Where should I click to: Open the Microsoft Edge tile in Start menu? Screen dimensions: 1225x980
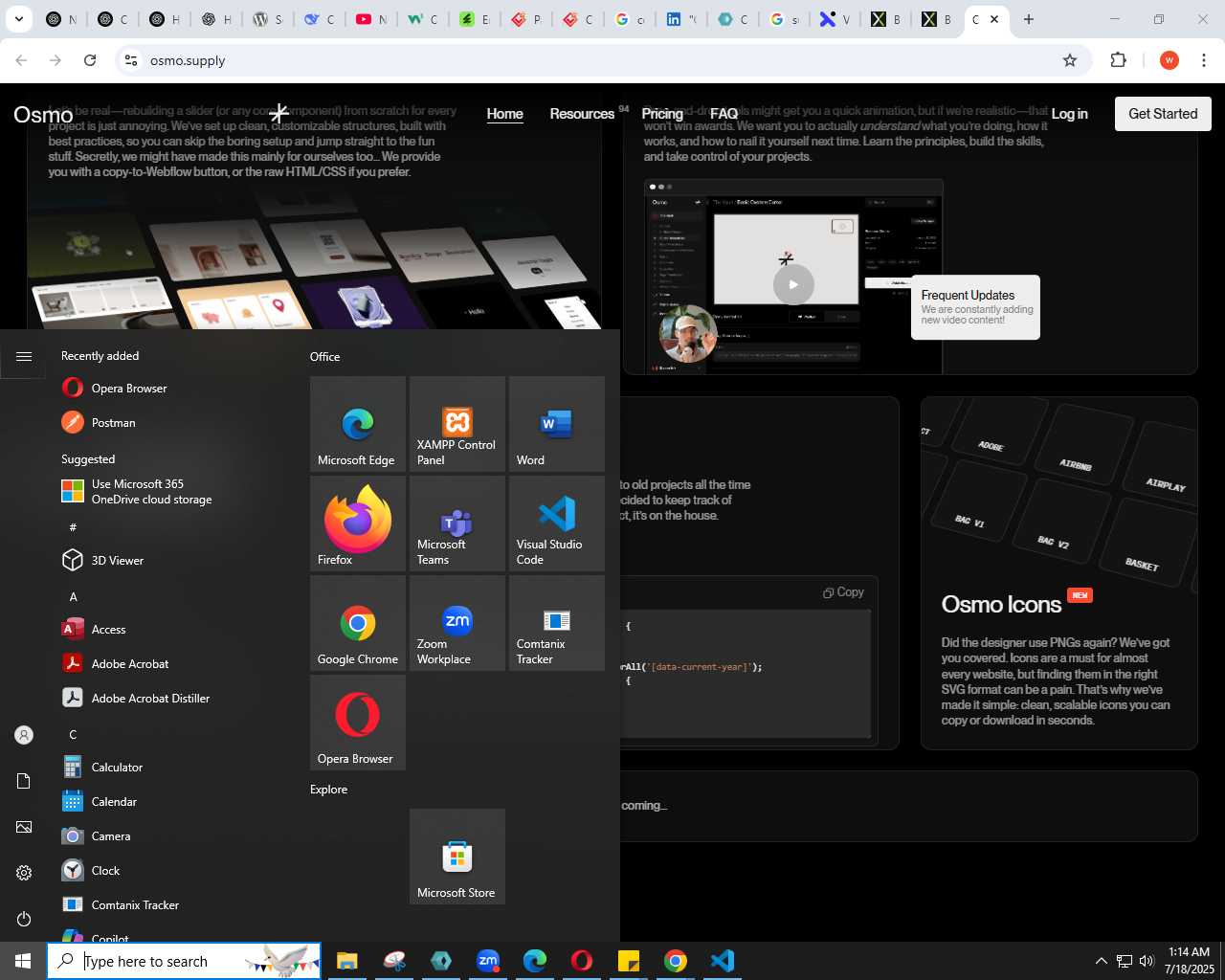[x=358, y=424]
